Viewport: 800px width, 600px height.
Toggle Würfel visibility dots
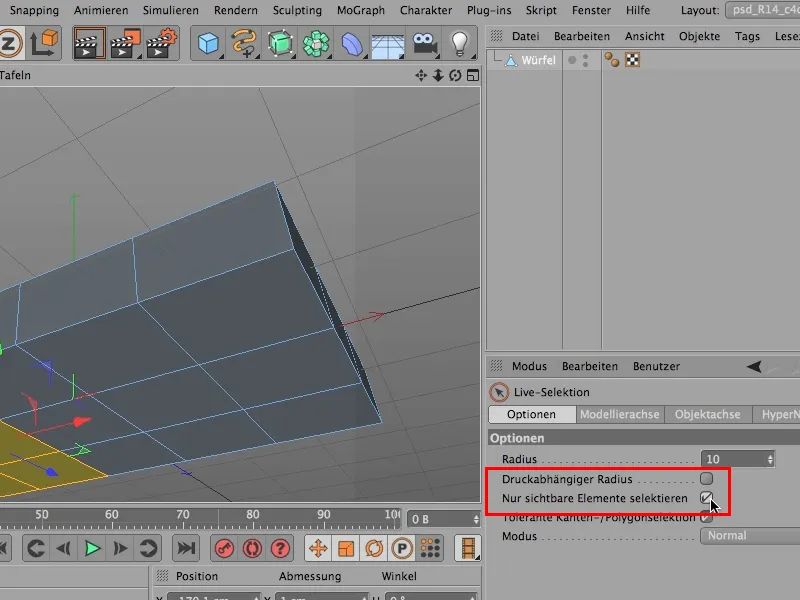tap(585, 60)
